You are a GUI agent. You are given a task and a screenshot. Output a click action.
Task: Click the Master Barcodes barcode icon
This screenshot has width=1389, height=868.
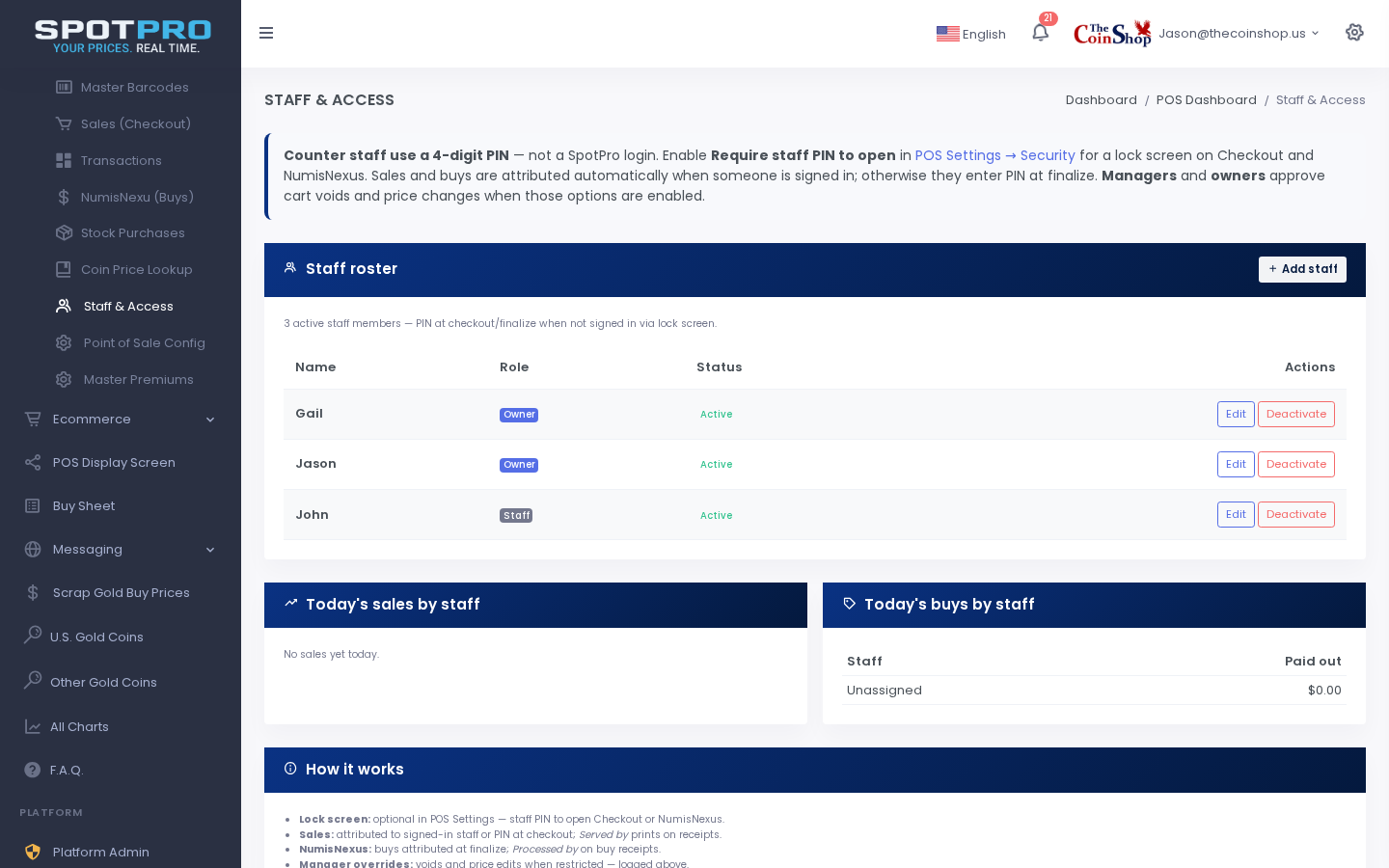tap(64, 87)
